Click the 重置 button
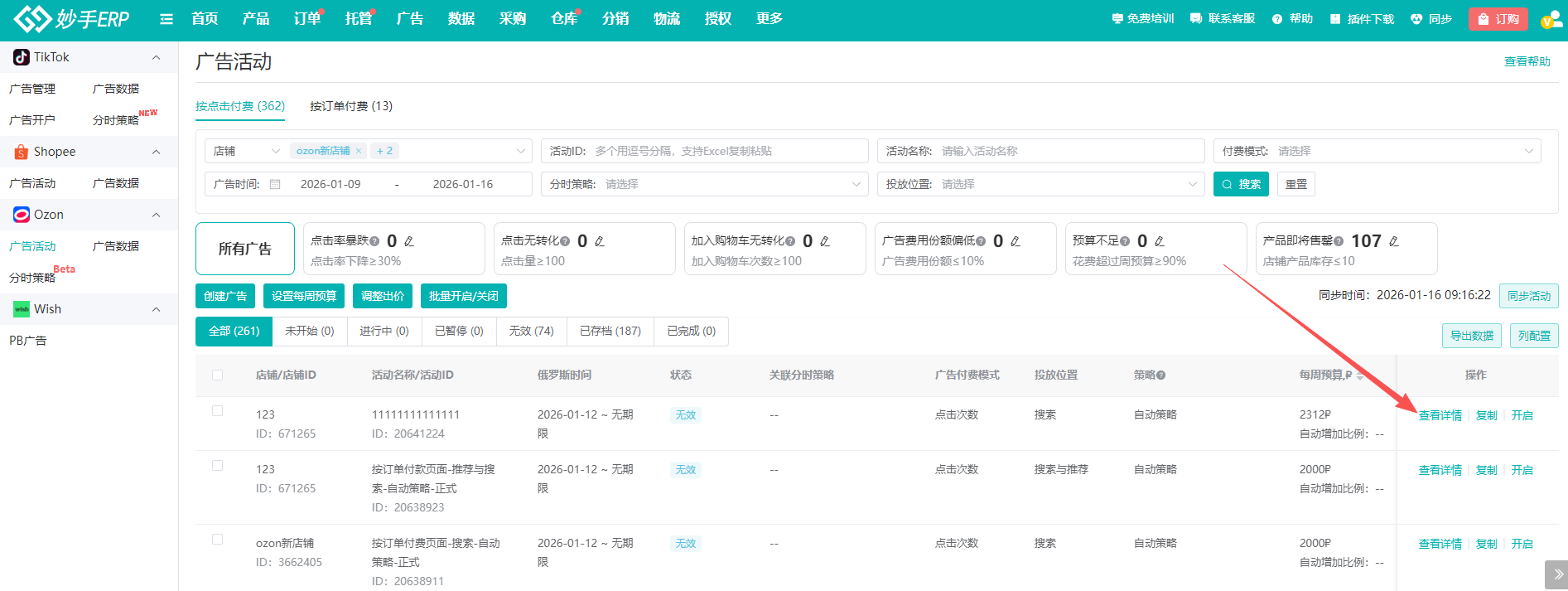 (1296, 184)
